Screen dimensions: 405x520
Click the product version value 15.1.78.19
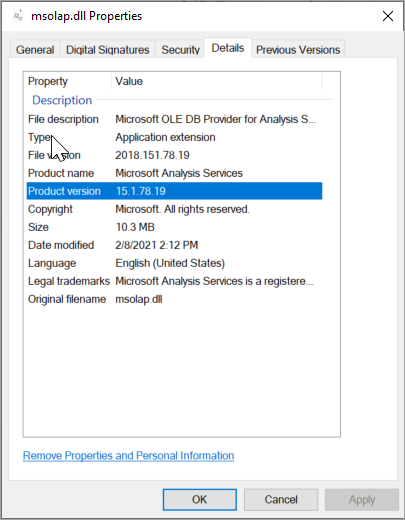coord(141,191)
